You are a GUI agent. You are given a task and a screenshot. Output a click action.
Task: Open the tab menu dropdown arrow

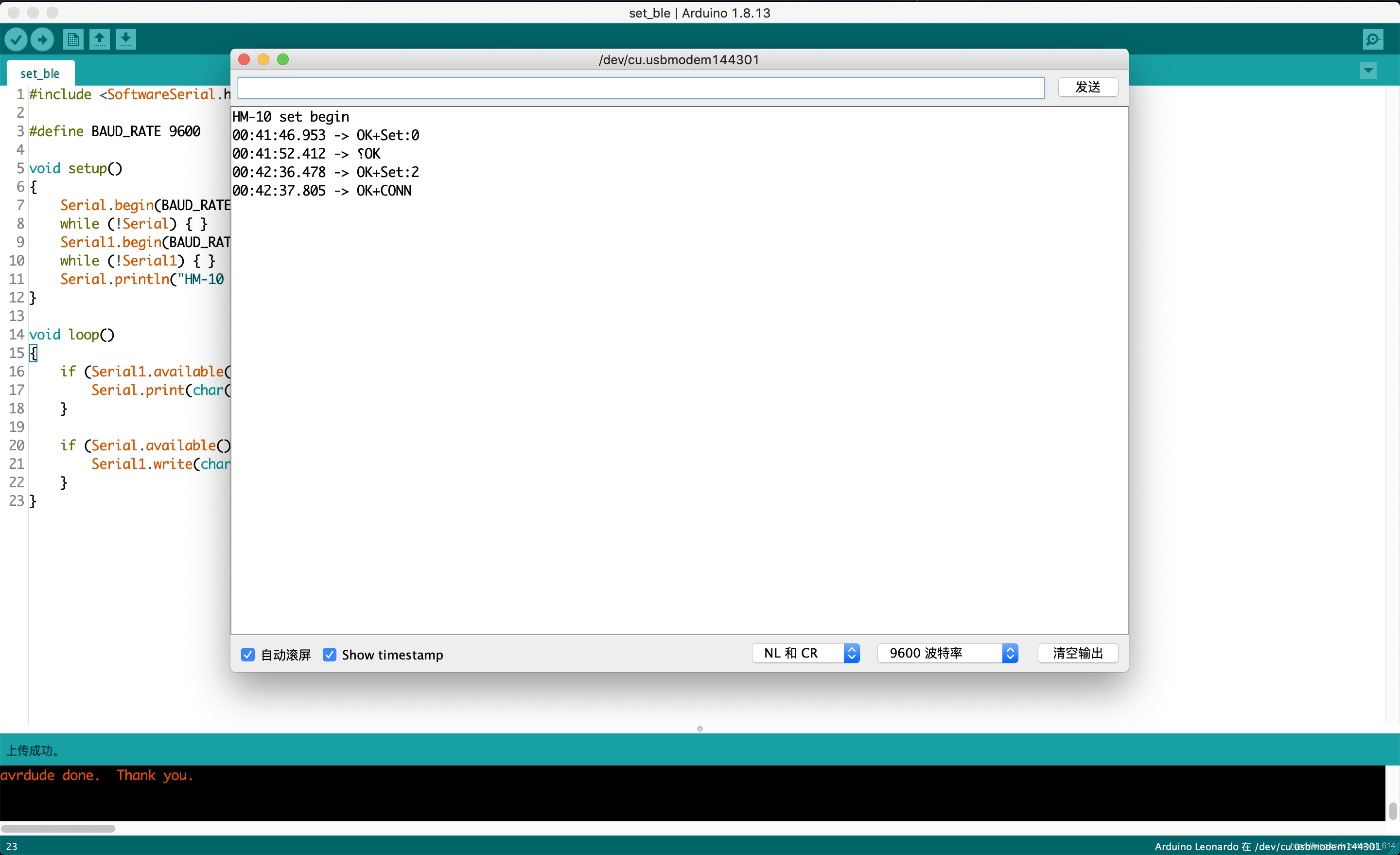pyautogui.click(x=1368, y=71)
